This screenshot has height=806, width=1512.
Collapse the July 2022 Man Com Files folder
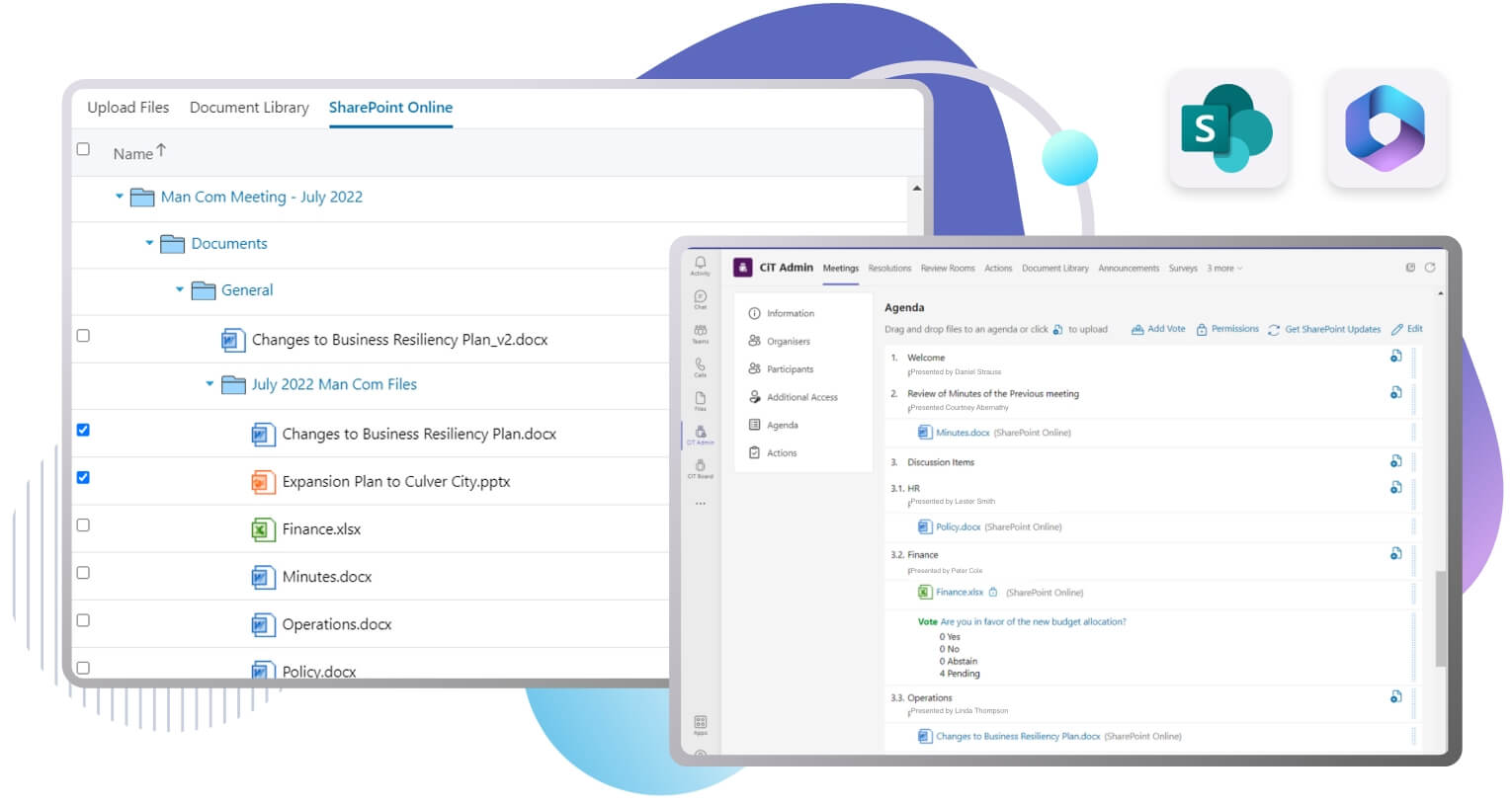(x=210, y=384)
